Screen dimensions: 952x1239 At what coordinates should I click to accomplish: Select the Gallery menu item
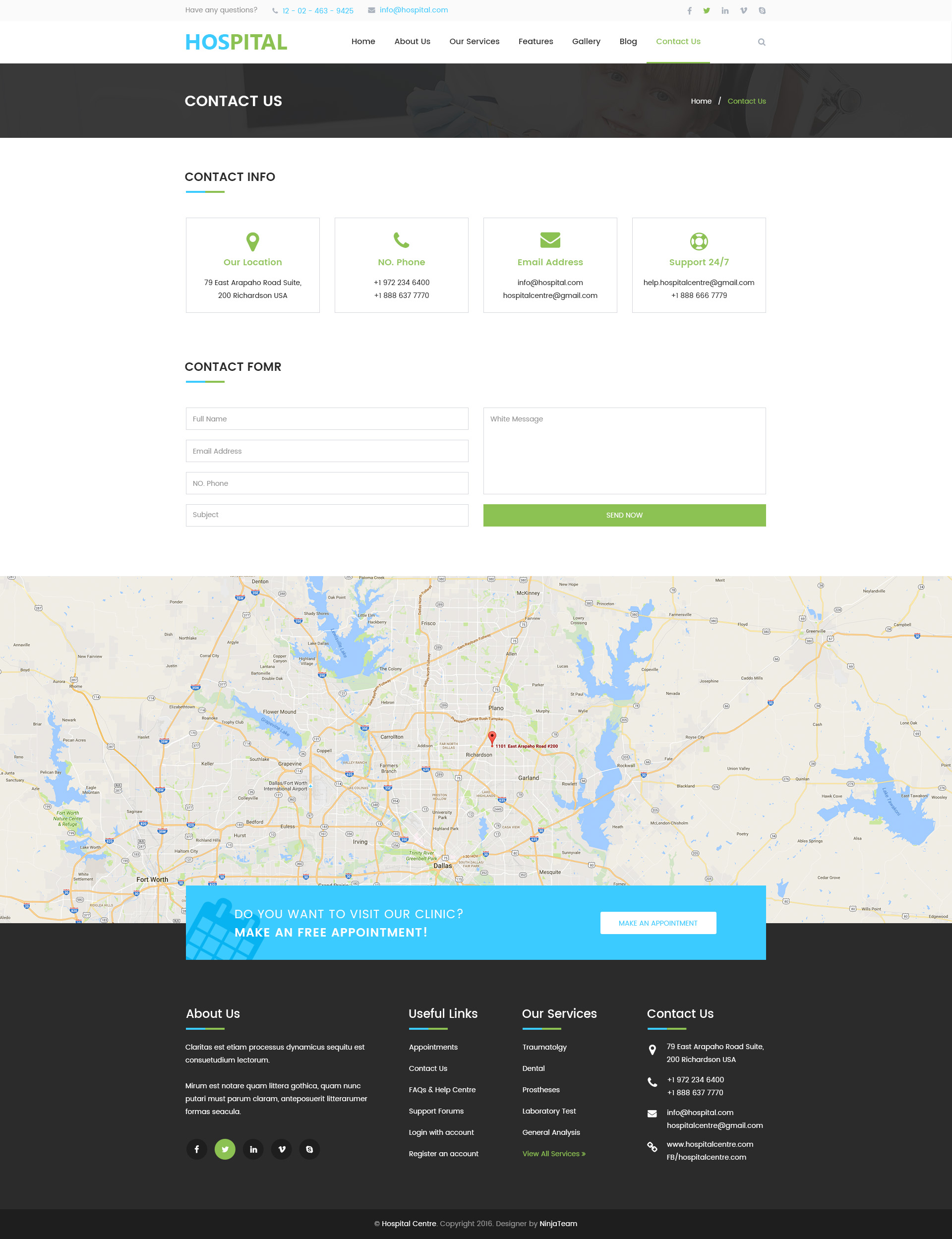tap(586, 41)
